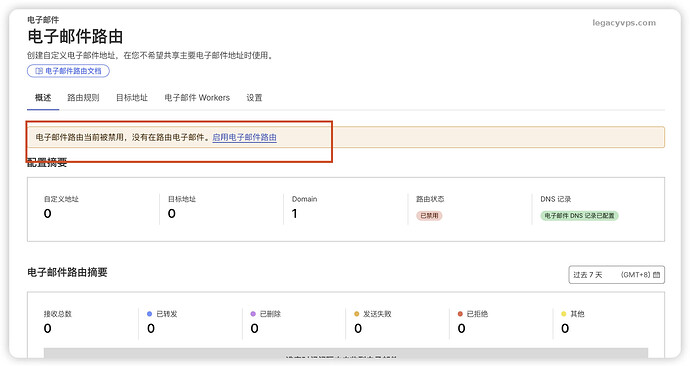Click the book icon in the documentation button

tap(39, 71)
